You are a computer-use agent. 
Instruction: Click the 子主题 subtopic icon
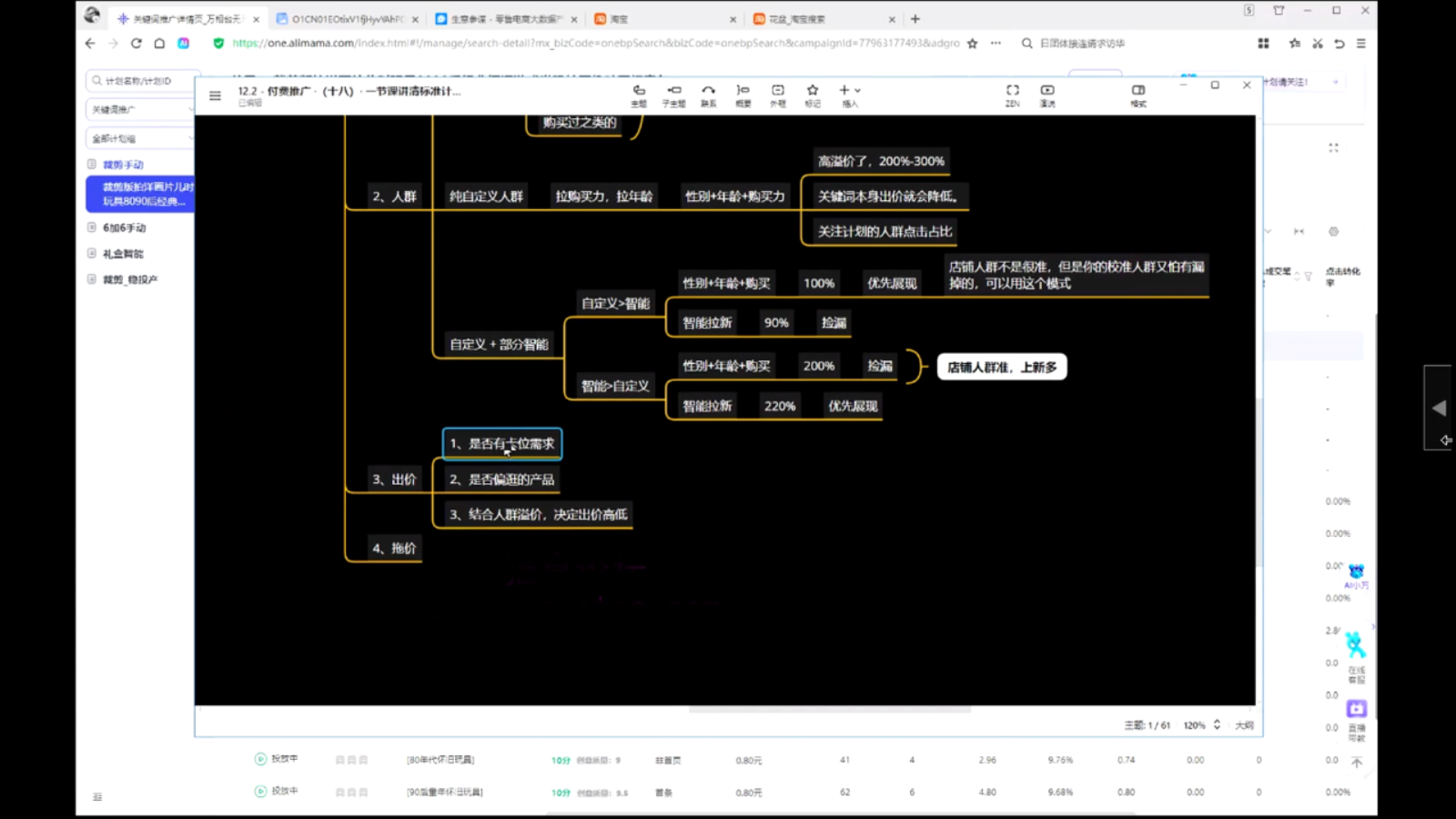673,91
